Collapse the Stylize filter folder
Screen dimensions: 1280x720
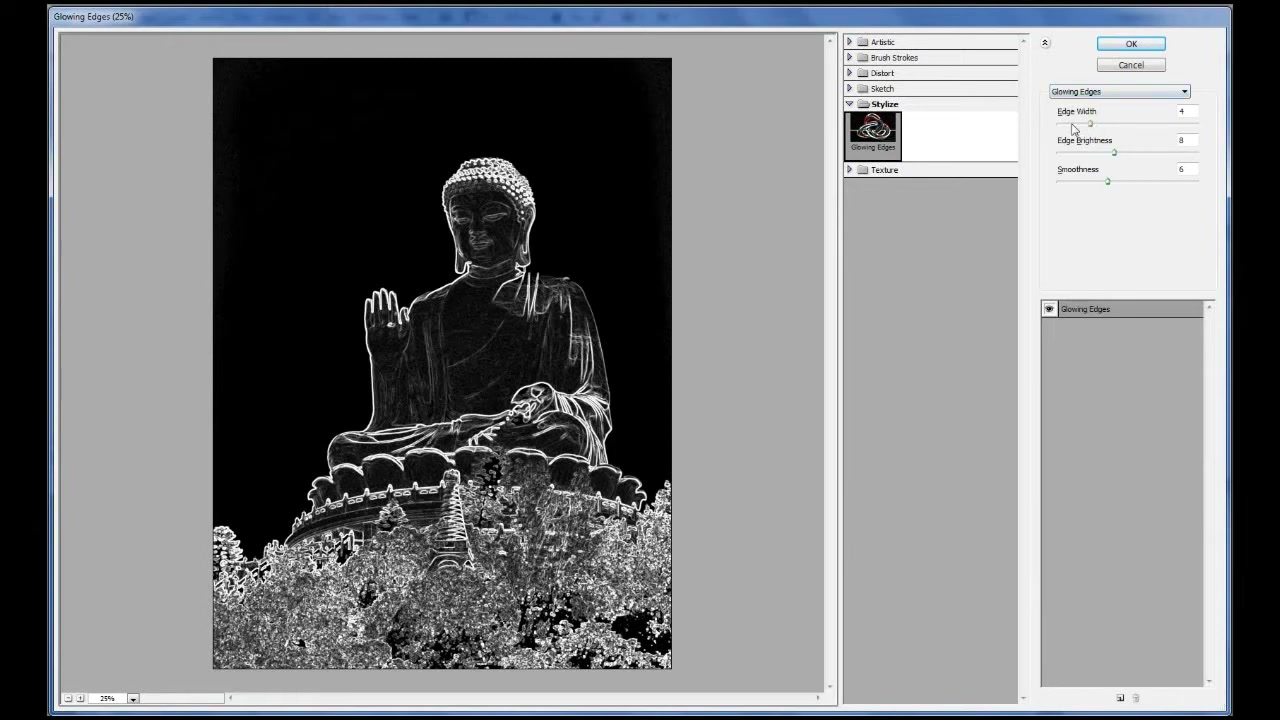[850, 104]
